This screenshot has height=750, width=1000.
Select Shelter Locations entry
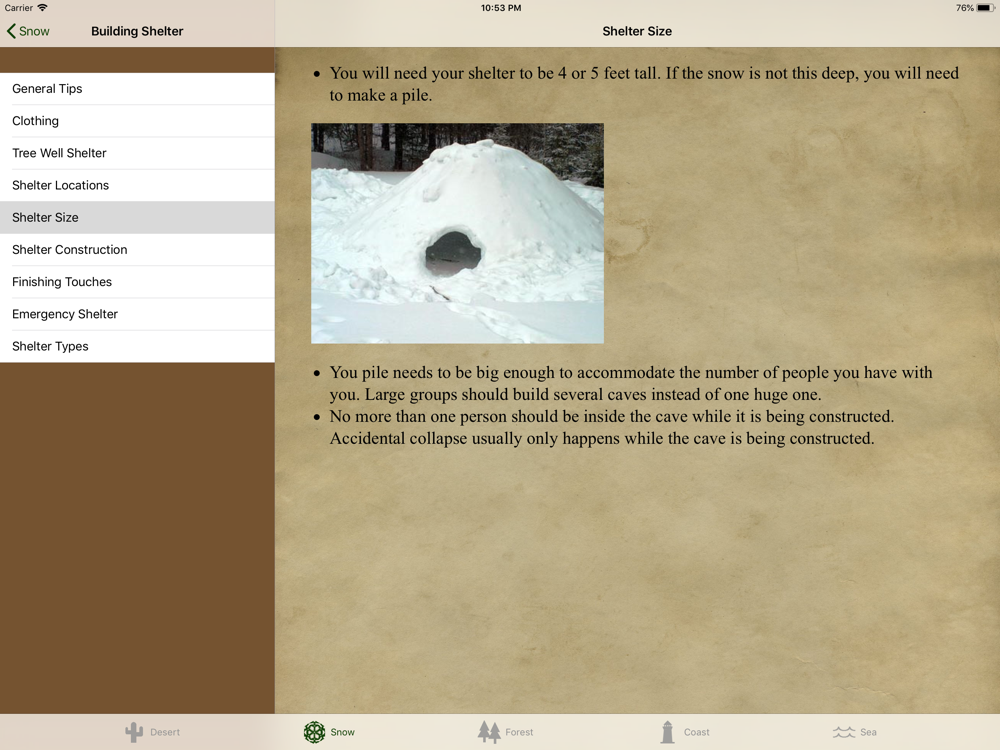point(137,186)
